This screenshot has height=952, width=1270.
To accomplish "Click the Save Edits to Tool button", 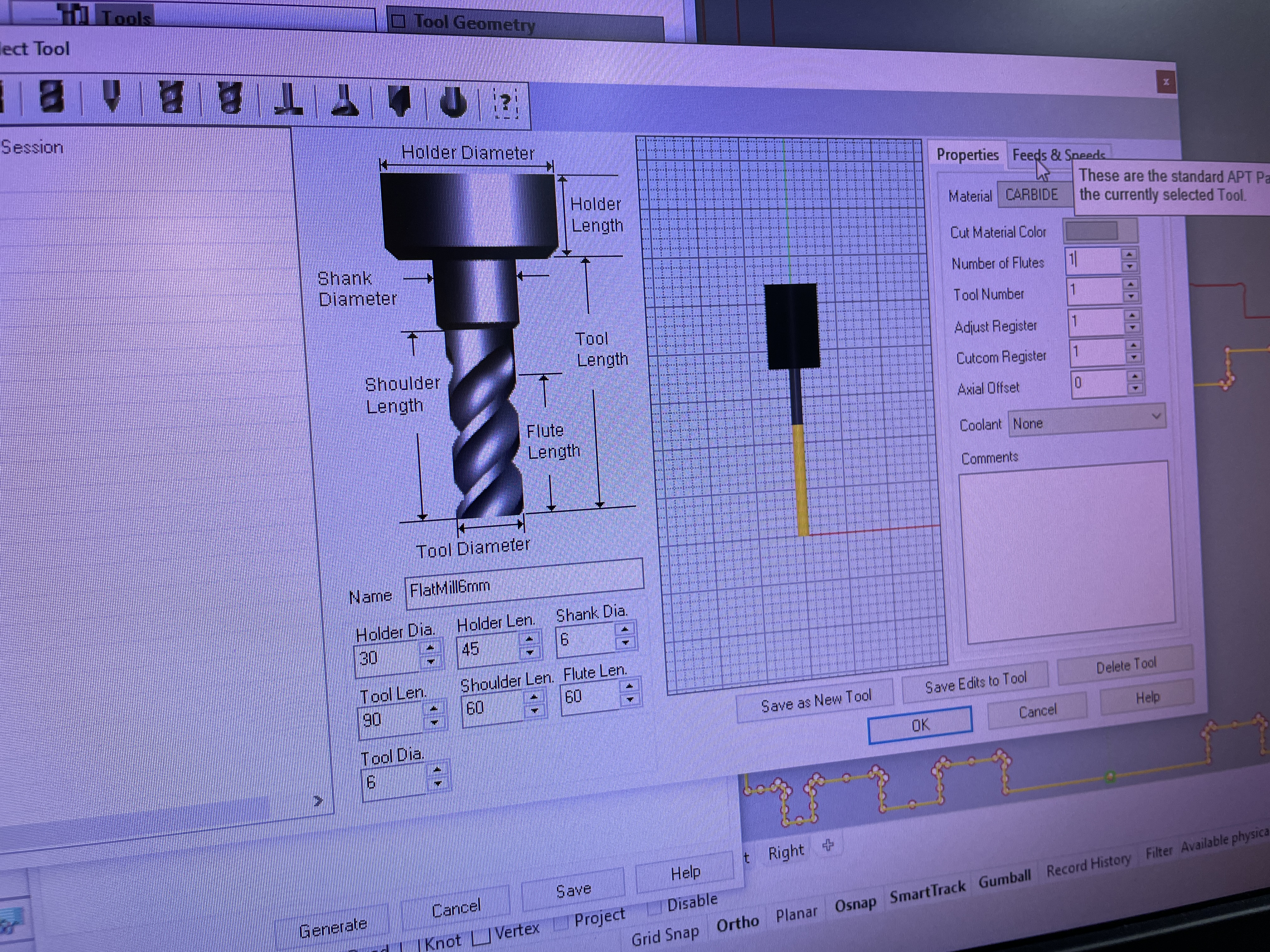I will click(x=975, y=682).
